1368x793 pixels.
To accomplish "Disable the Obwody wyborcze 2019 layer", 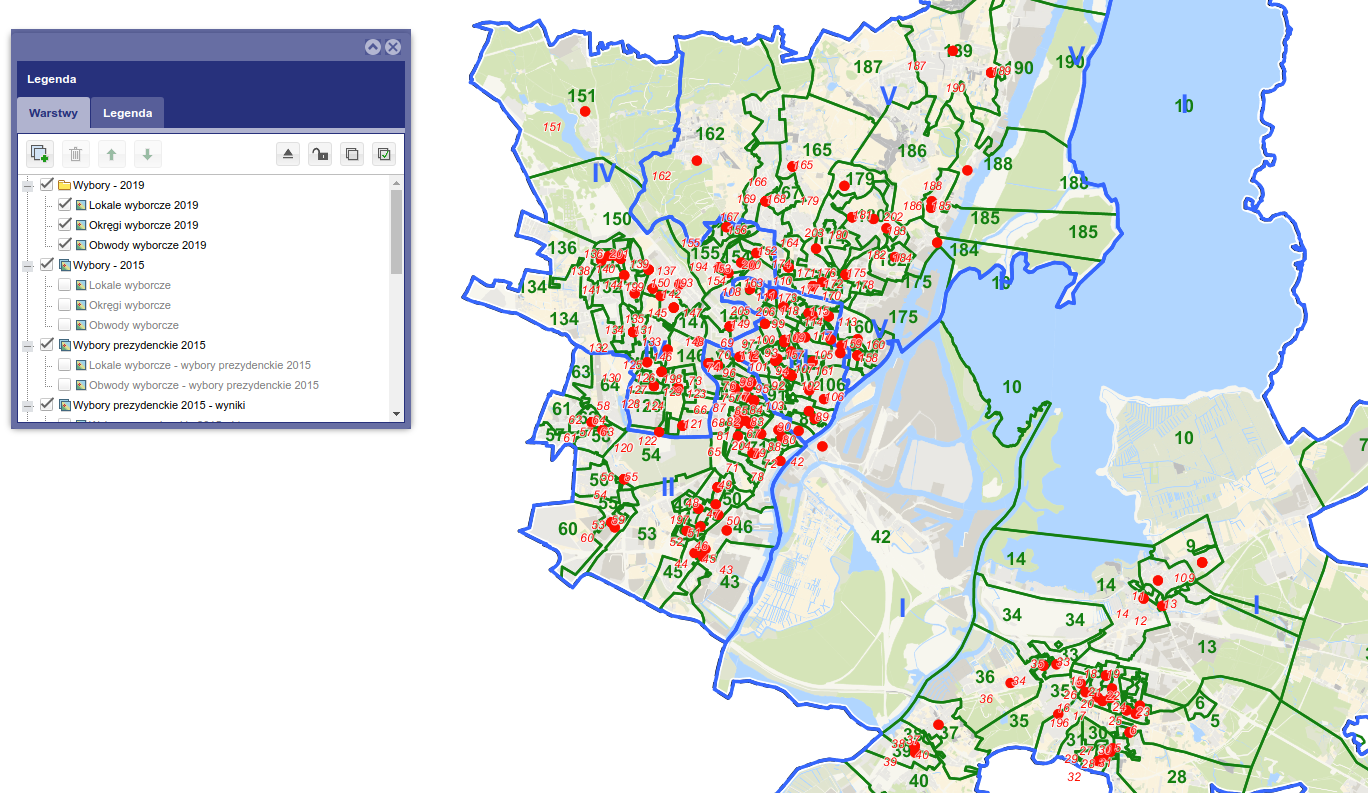I will (65, 244).
